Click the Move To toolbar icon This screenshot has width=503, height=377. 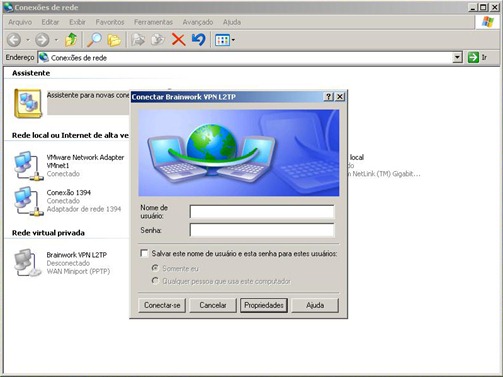[138, 40]
